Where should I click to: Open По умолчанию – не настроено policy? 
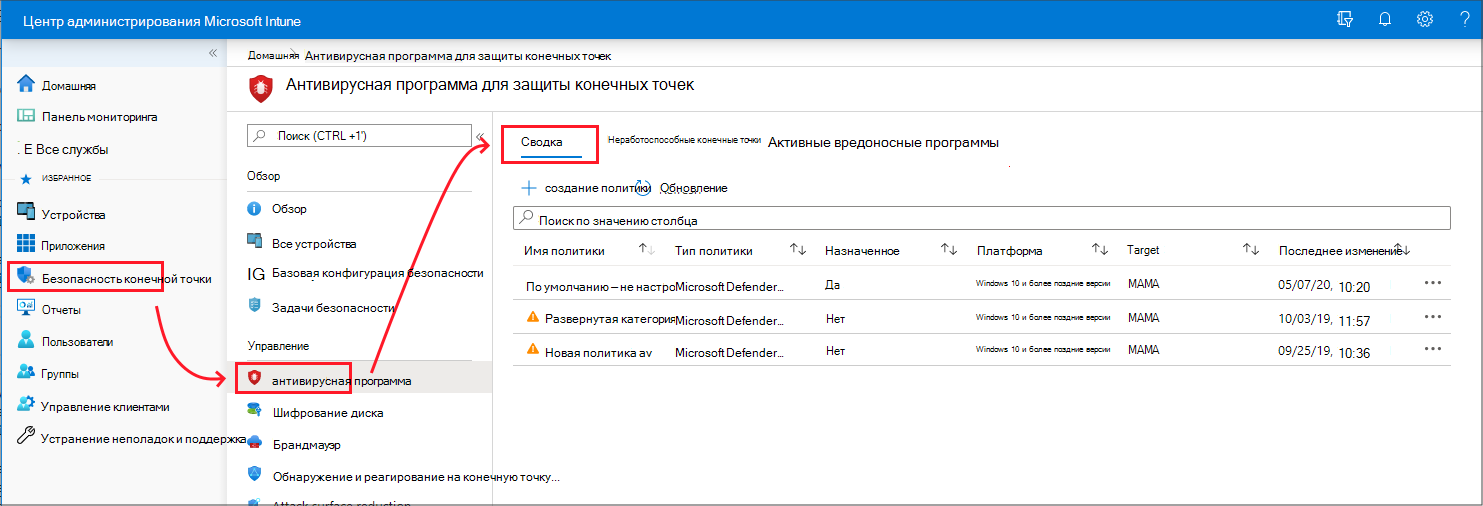[x=600, y=287]
